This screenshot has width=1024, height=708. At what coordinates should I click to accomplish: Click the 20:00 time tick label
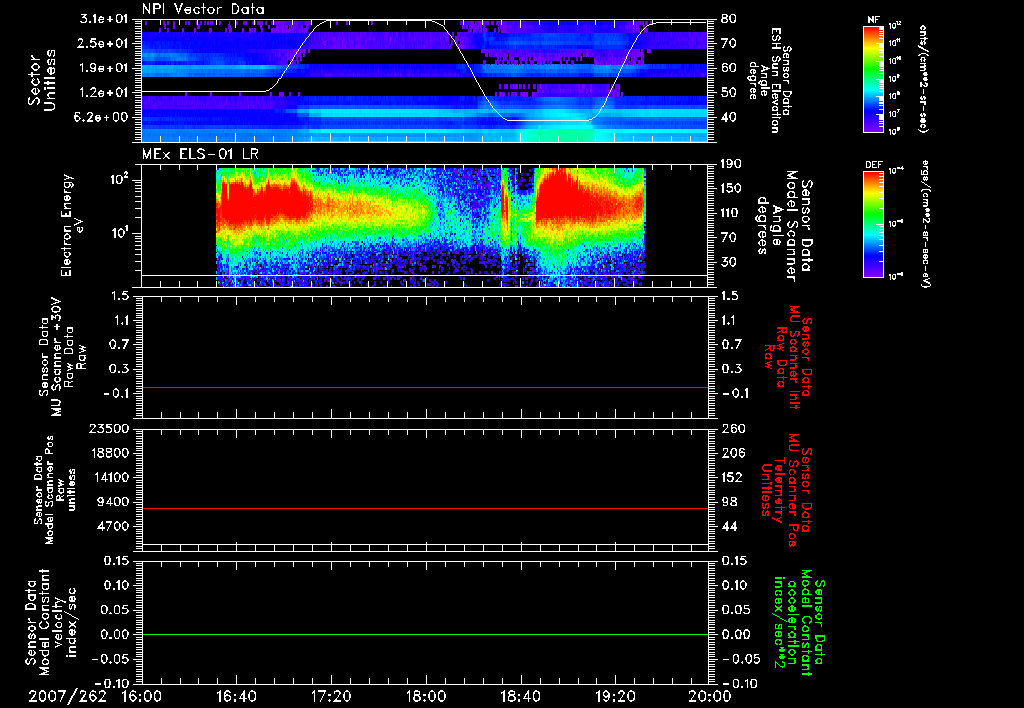tap(711, 696)
